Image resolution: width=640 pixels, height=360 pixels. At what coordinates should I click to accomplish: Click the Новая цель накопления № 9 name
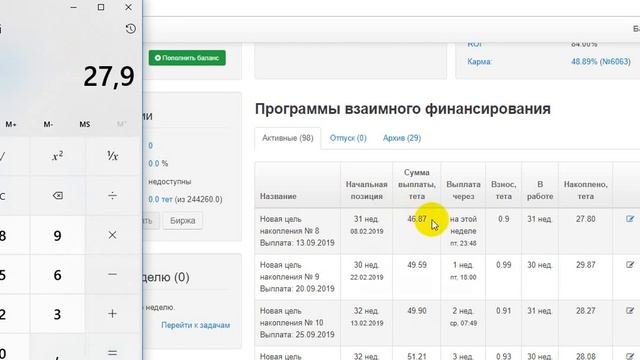[x=289, y=271]
